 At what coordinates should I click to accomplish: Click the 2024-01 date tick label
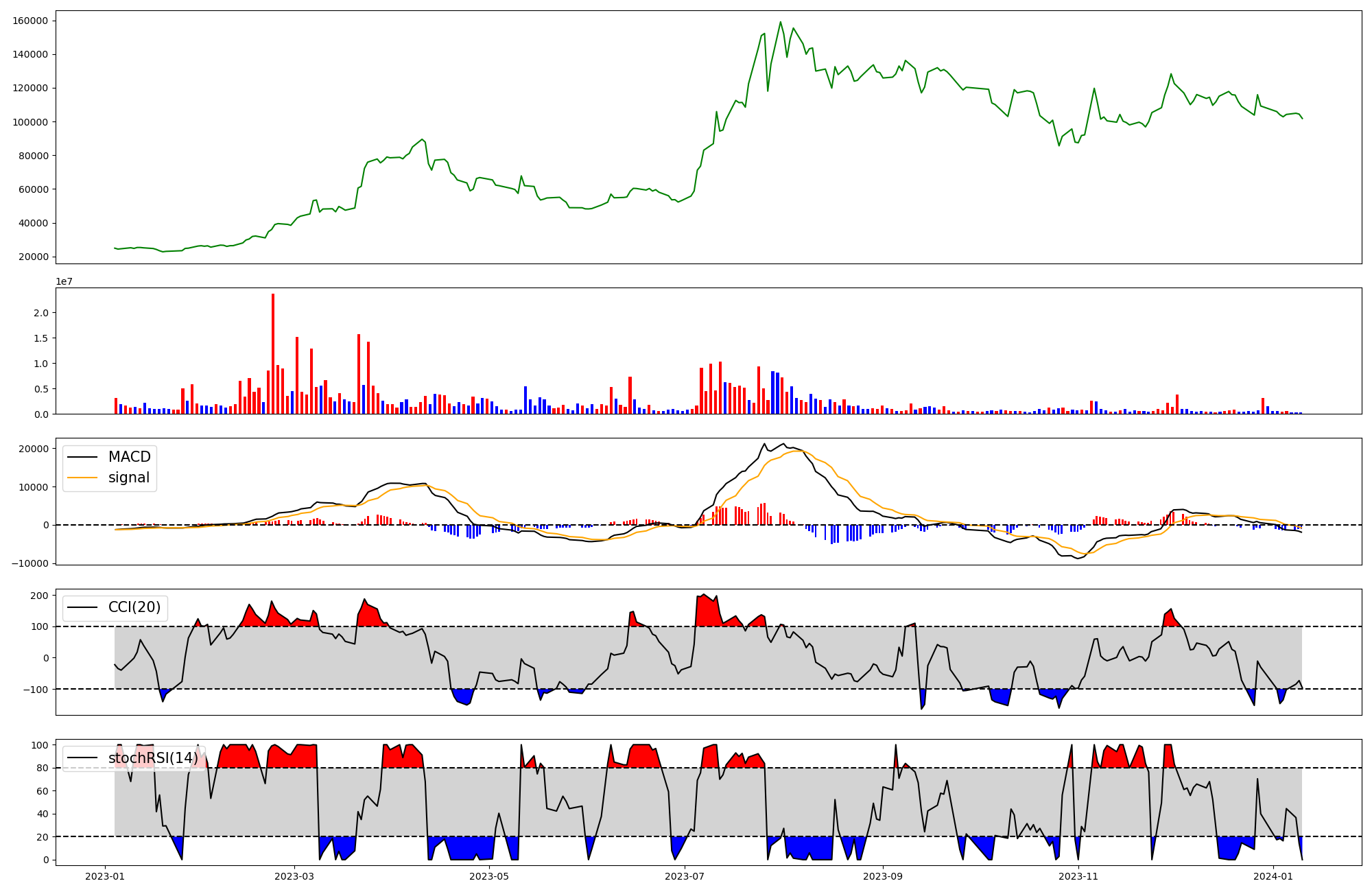[x=1273, y=876]
